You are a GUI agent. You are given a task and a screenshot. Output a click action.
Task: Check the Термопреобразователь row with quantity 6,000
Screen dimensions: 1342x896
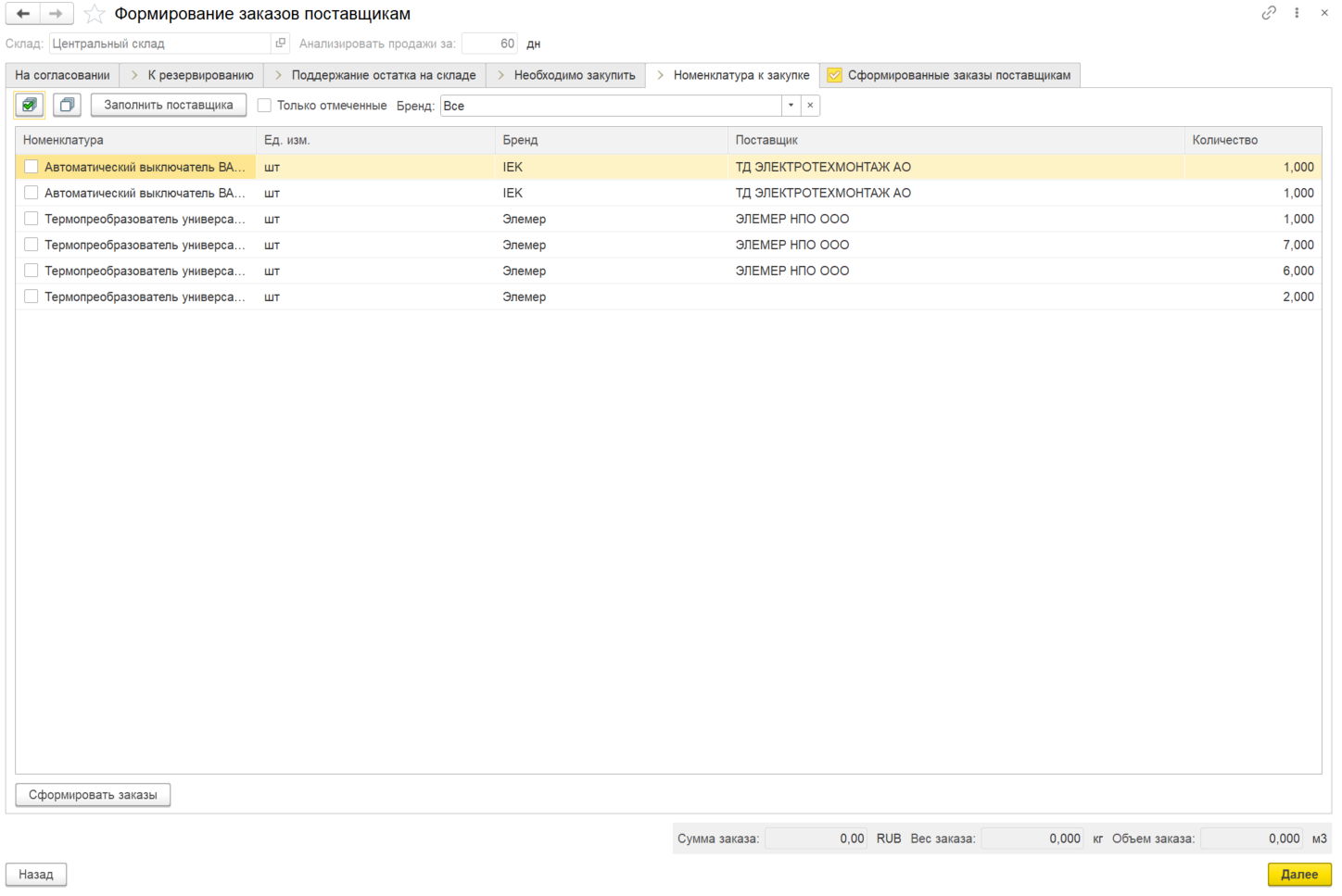(32, 271)
